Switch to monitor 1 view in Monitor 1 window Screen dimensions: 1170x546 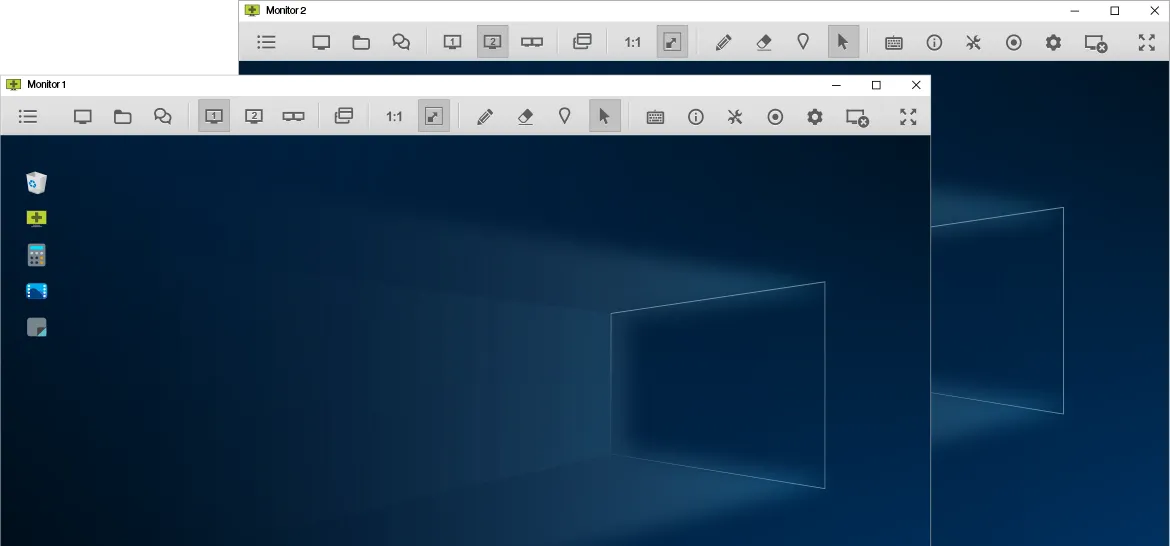(x=214, y=116)
